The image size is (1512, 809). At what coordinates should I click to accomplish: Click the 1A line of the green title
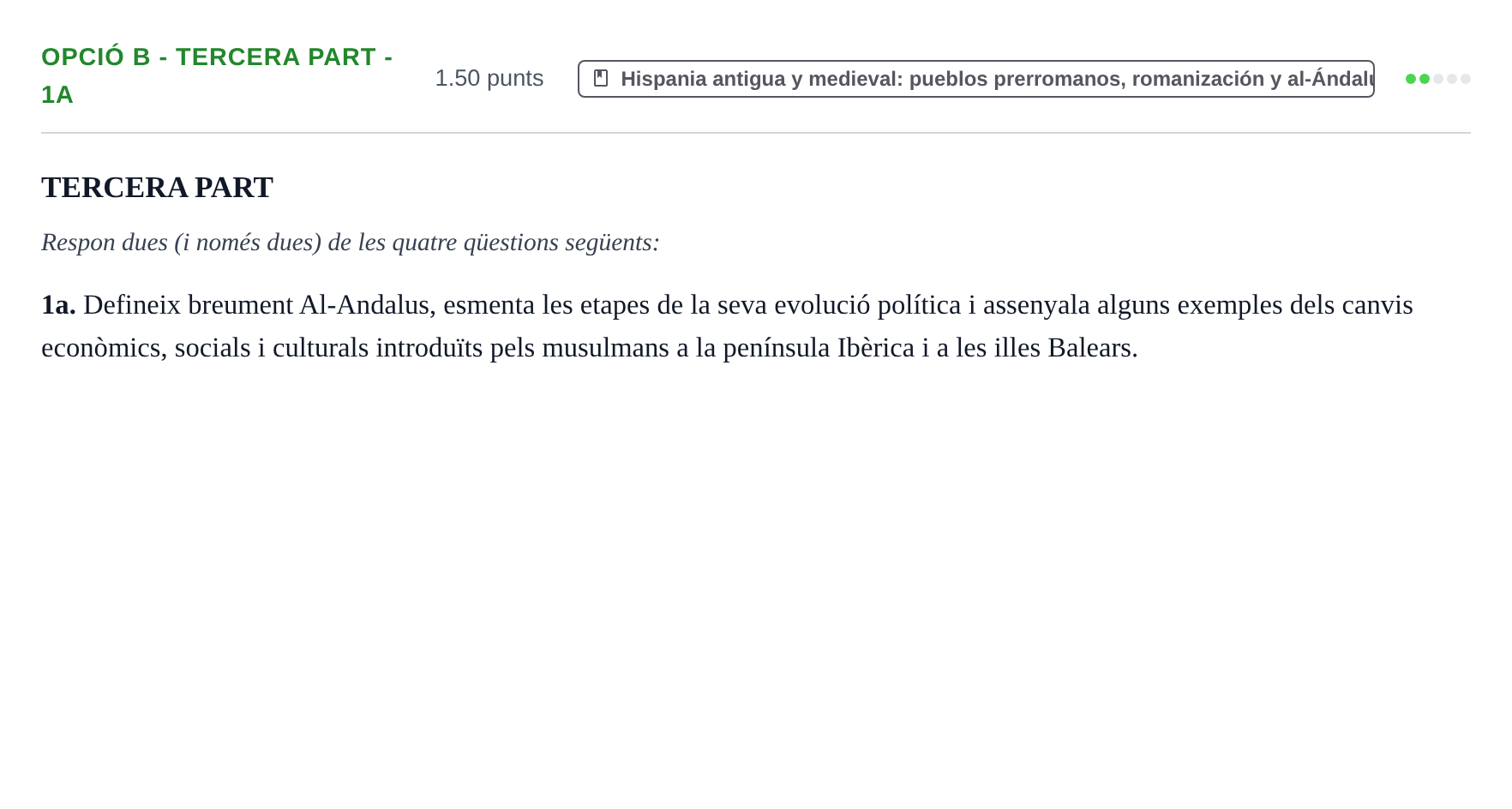click(57, 94)
